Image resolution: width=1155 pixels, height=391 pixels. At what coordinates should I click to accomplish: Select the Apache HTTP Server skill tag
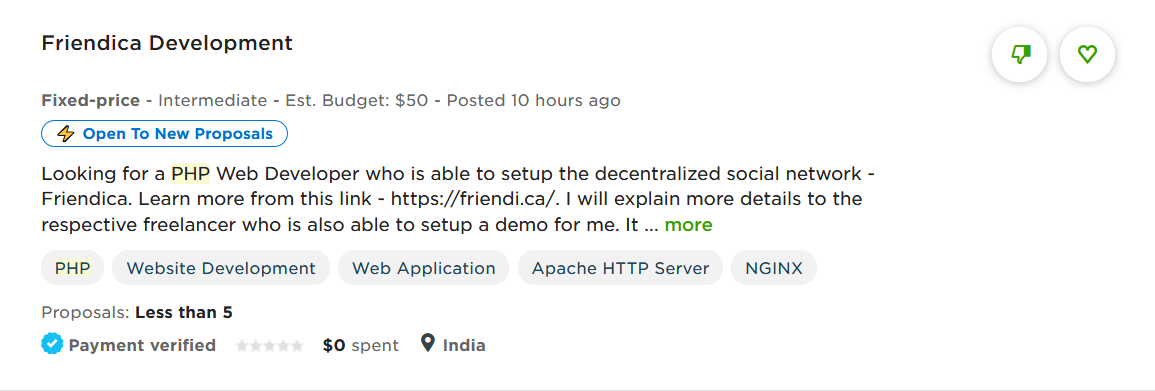point(620,268)
